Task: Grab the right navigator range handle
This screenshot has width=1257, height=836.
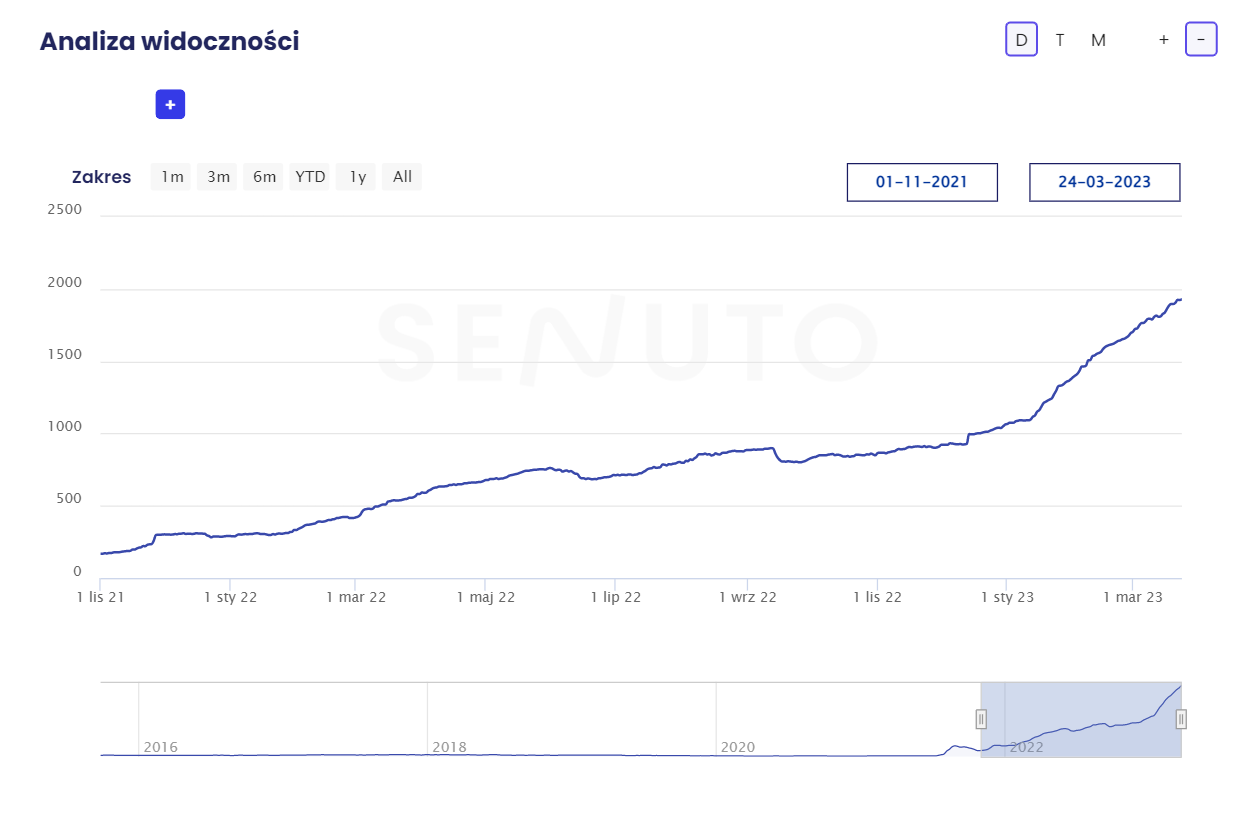Action: pyautogui.click(x=1181, y=719)
